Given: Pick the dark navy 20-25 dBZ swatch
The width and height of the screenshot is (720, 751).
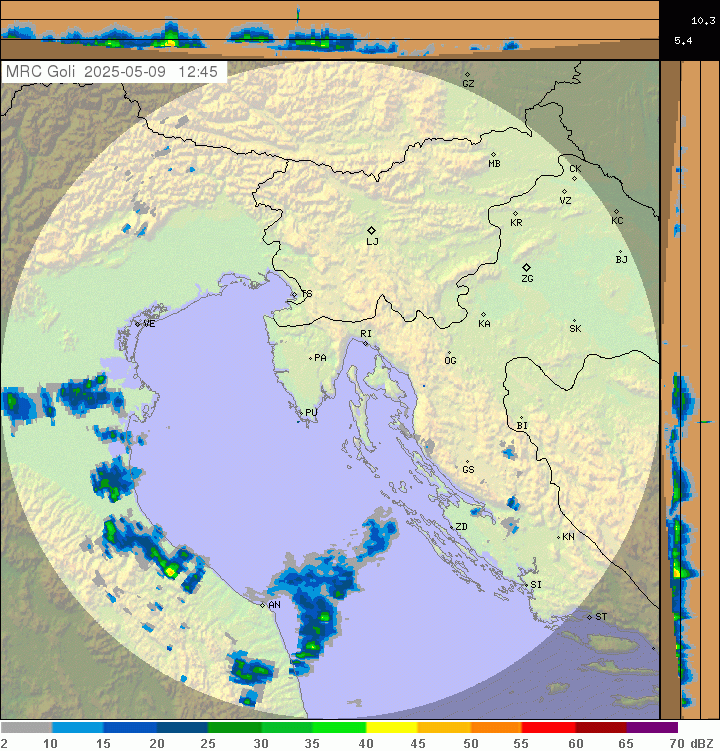Looking at the screenshot, I should point(182,728).
